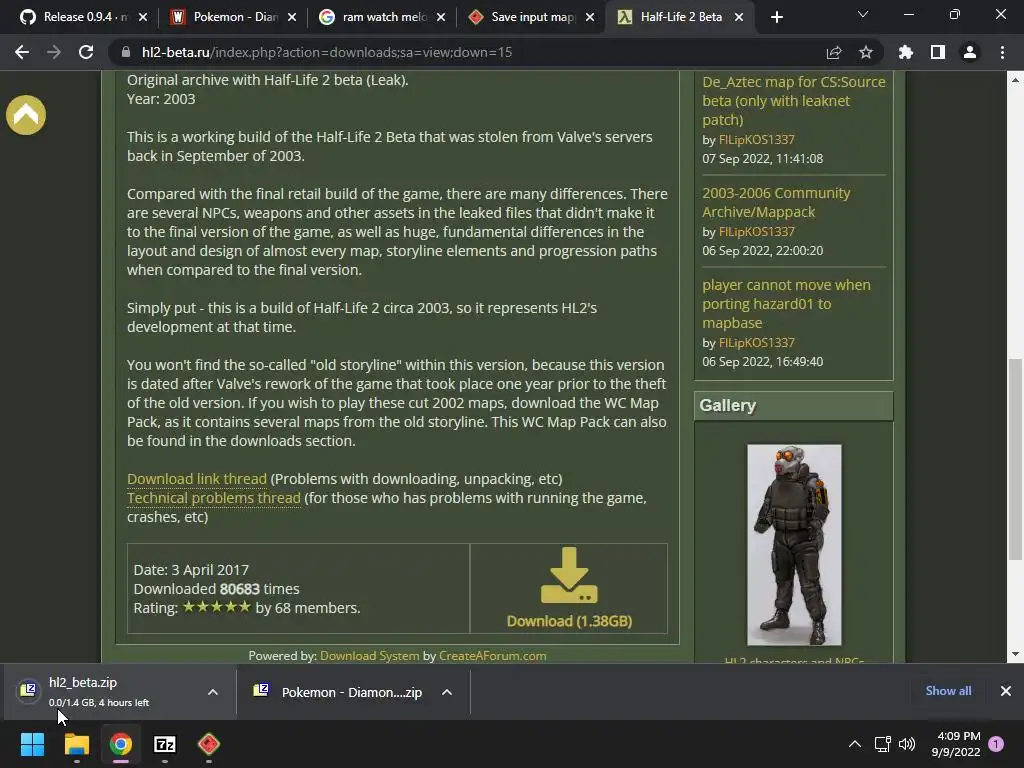The width and height of the screenshot is (1024, 768).
Task: Click the page vertical scrollbar thumb
Action: click(1015, 460)
